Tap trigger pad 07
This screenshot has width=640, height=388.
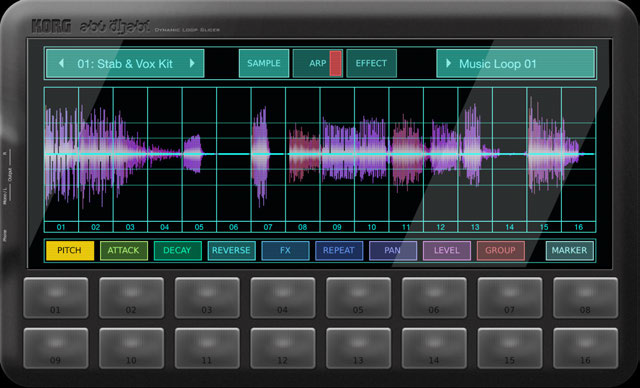pos(510,298)
